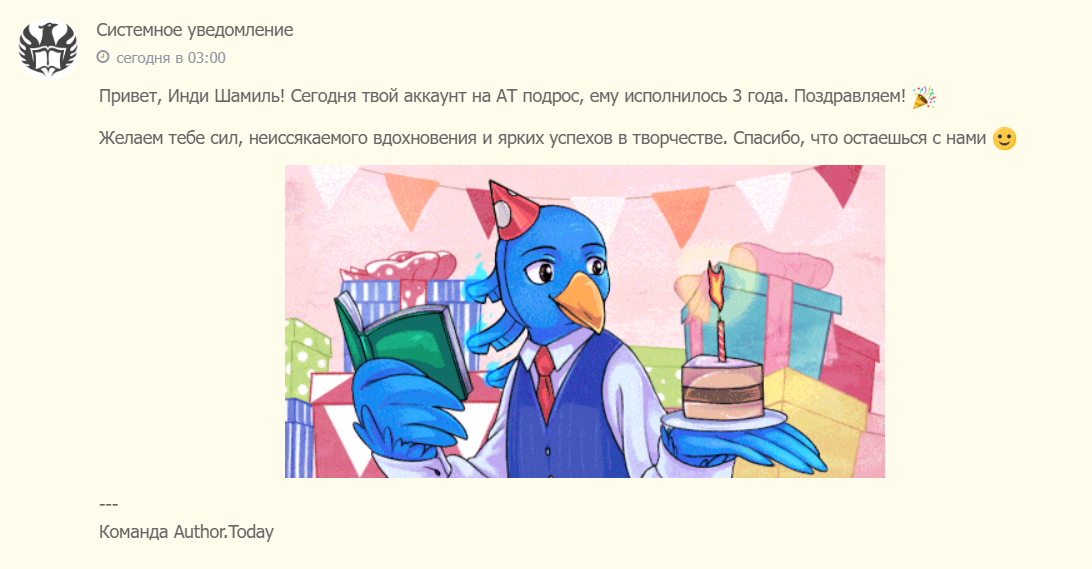This screenshot has height=569, width=1092.
Task: Click the 'сегодня в 03:00' timestamp
Action: click(x=171, y=58)
